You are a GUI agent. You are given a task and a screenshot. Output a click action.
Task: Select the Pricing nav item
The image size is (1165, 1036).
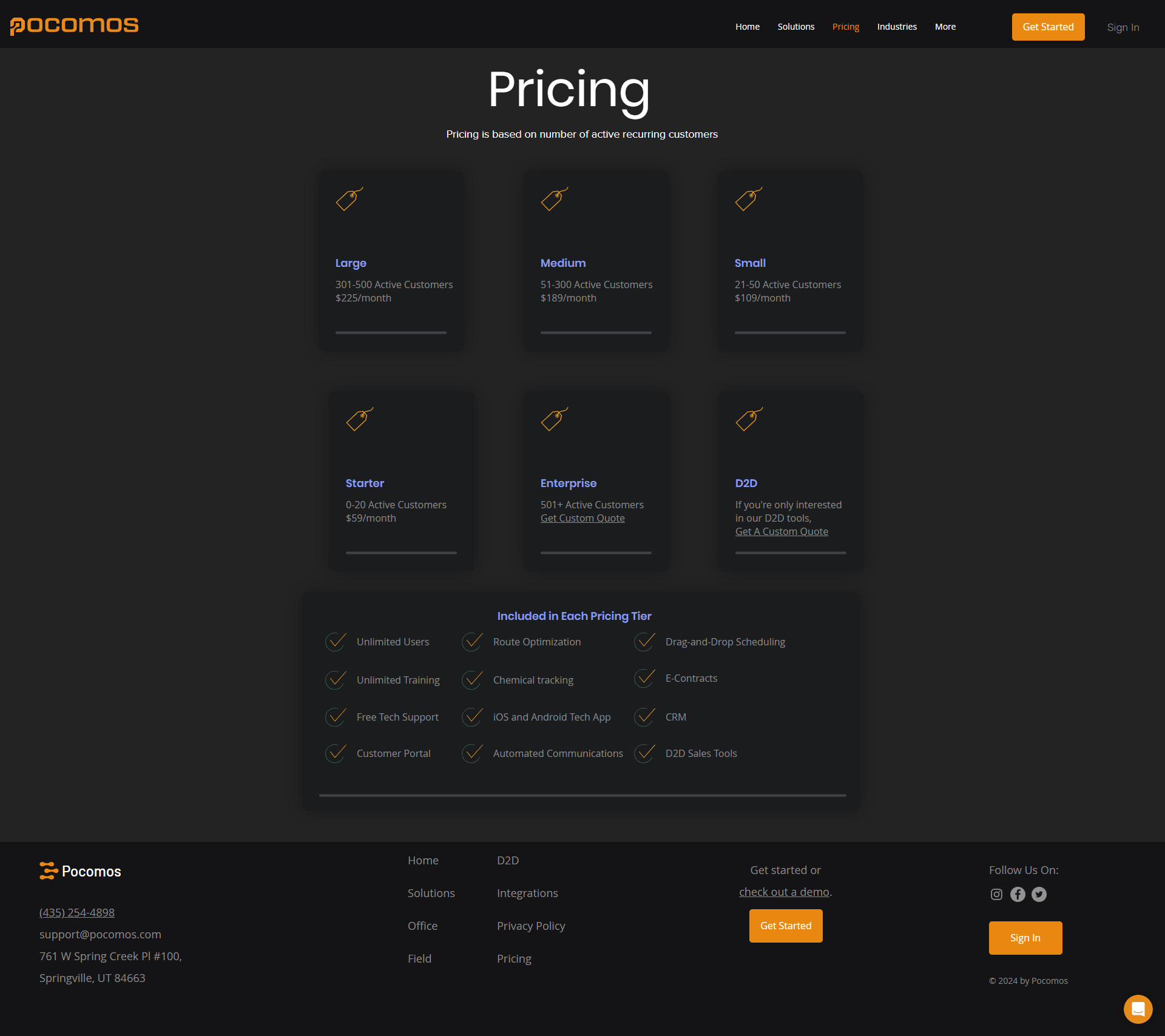tap(845, 27)
